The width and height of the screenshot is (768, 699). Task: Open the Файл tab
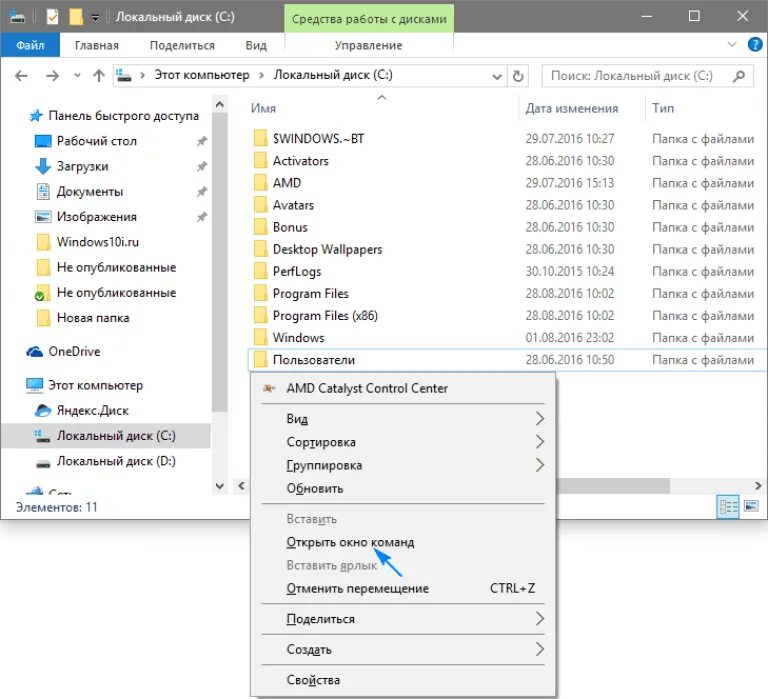(x=30, y=45)
